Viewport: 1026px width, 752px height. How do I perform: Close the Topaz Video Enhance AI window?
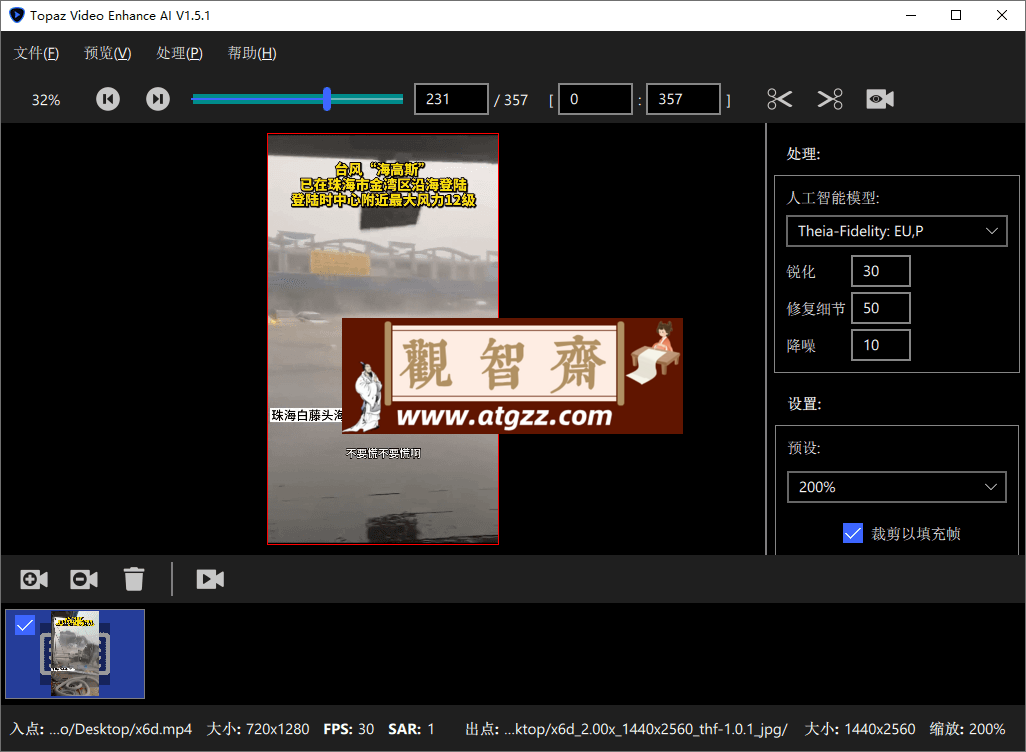tap(1002, 15)
